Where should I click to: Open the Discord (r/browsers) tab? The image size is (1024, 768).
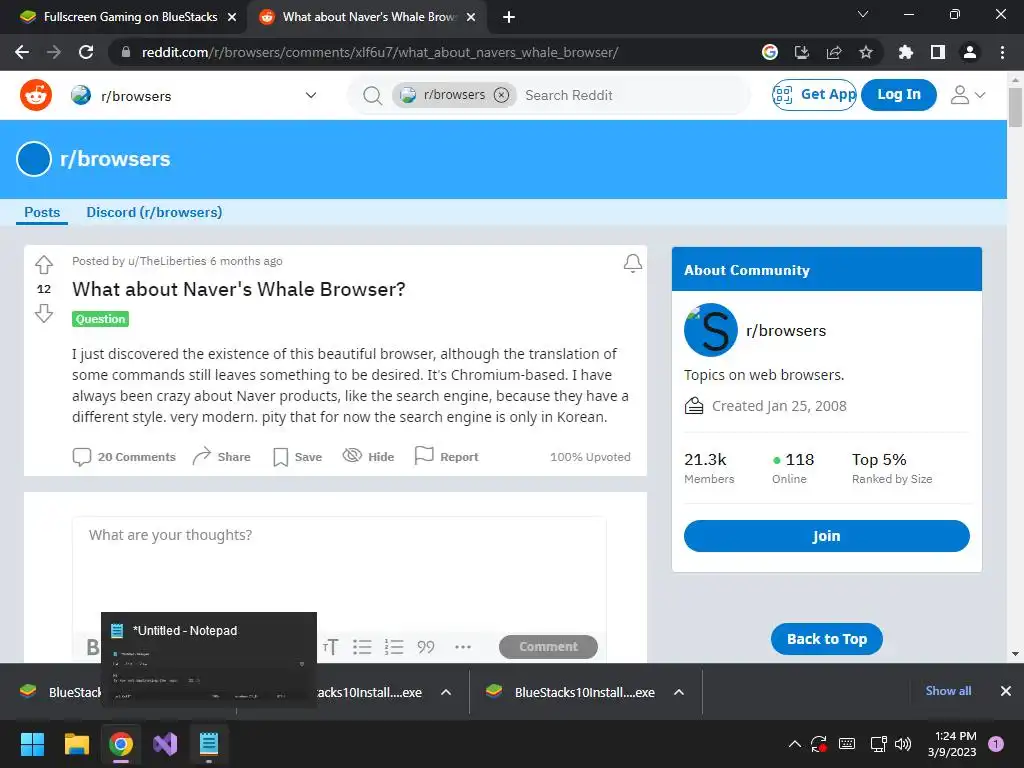point(154,212)
